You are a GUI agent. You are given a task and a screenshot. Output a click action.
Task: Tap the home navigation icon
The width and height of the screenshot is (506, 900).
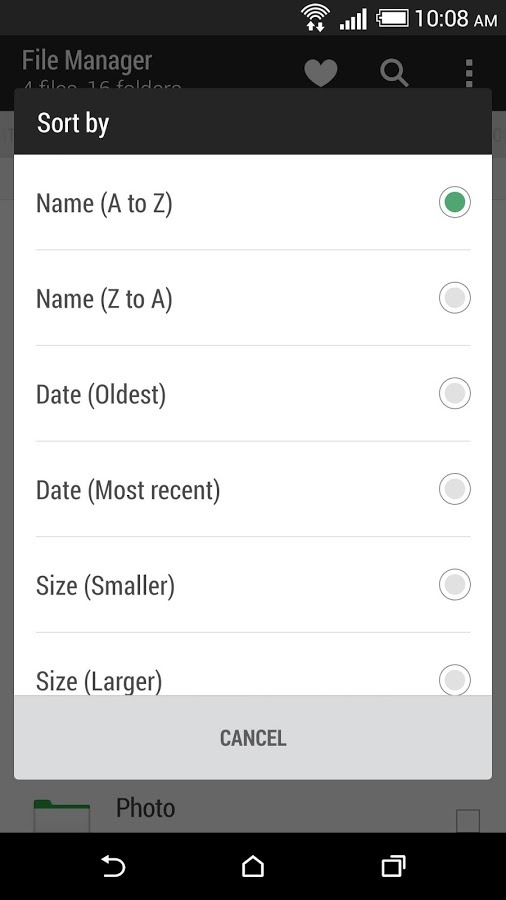(253, 867)
